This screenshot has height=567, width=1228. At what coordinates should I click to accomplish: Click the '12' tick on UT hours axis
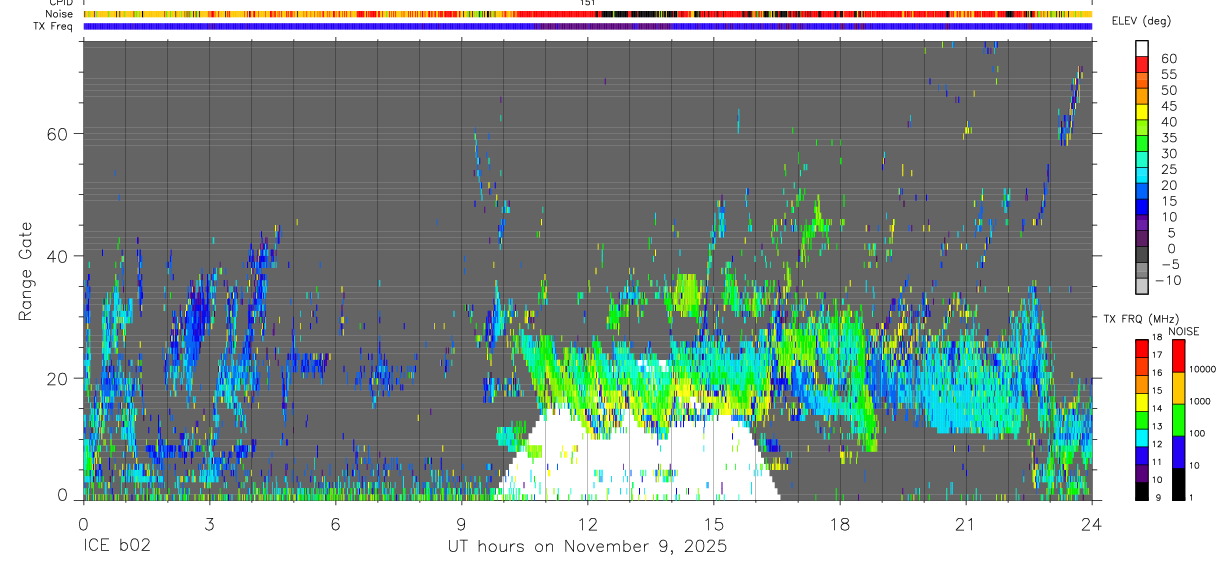point(587,524)
